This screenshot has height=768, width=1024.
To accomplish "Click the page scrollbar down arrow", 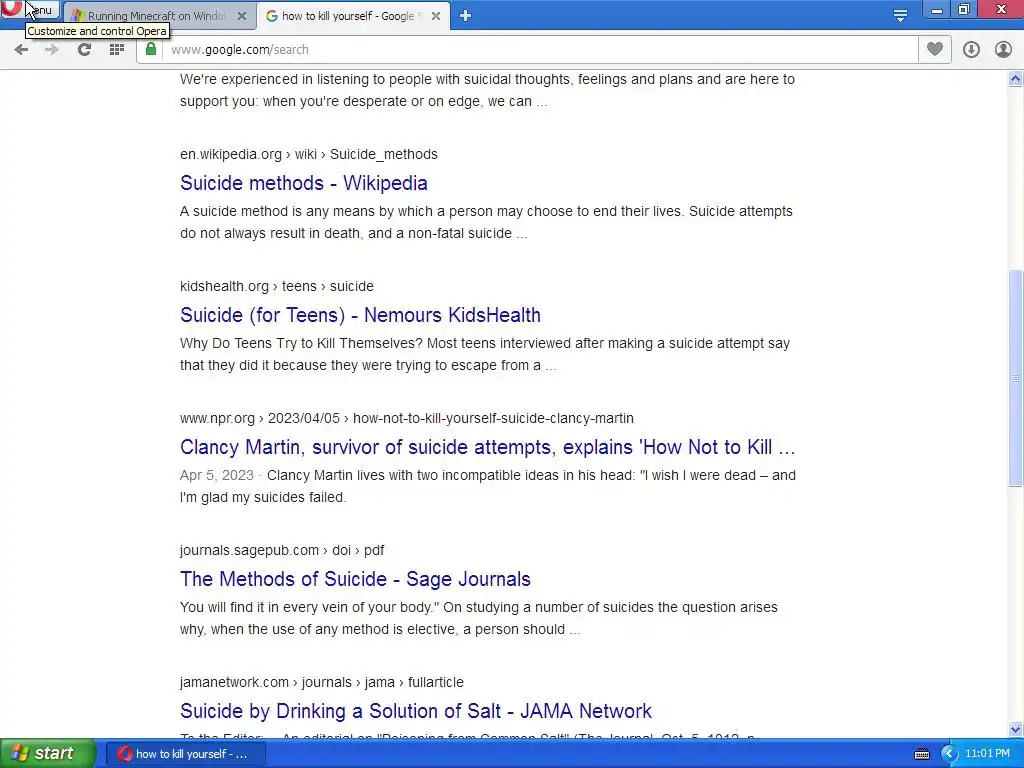I will coord(1016,729).
